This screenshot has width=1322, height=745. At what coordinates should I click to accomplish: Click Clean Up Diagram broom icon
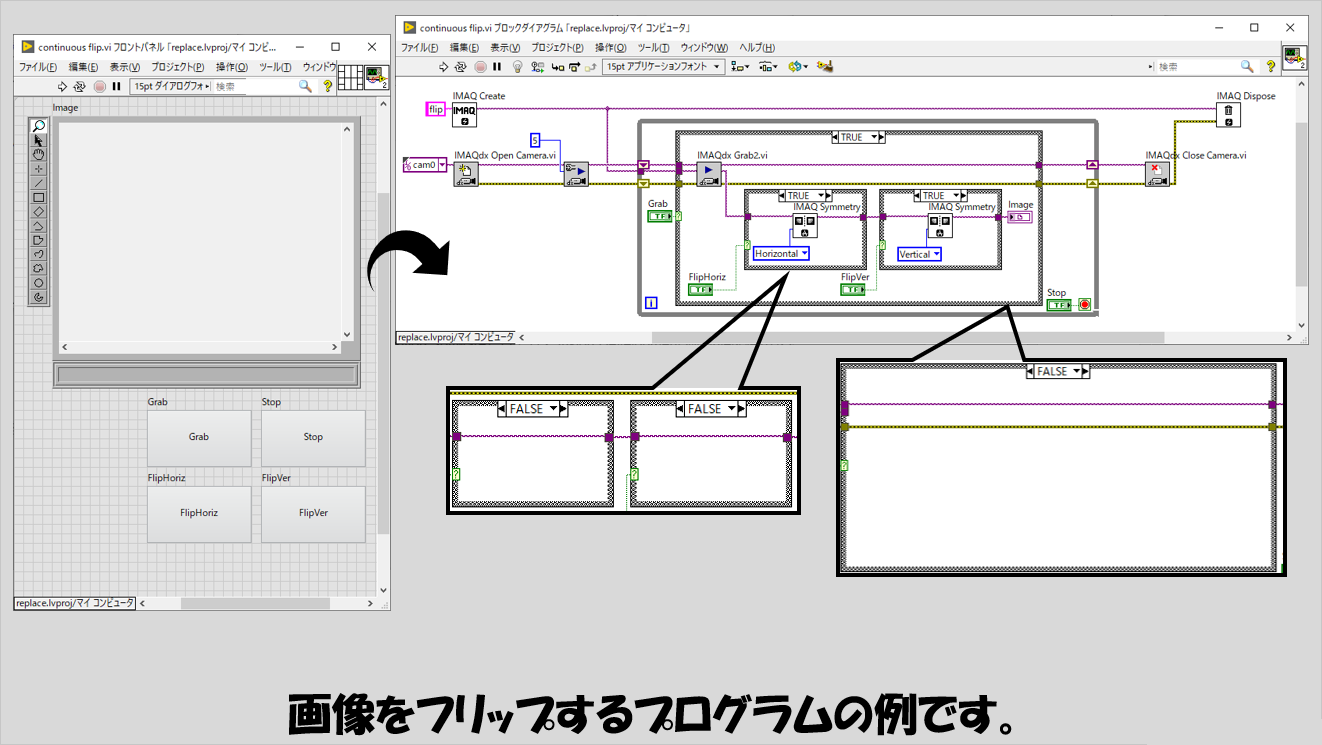(x=825, y=67)
